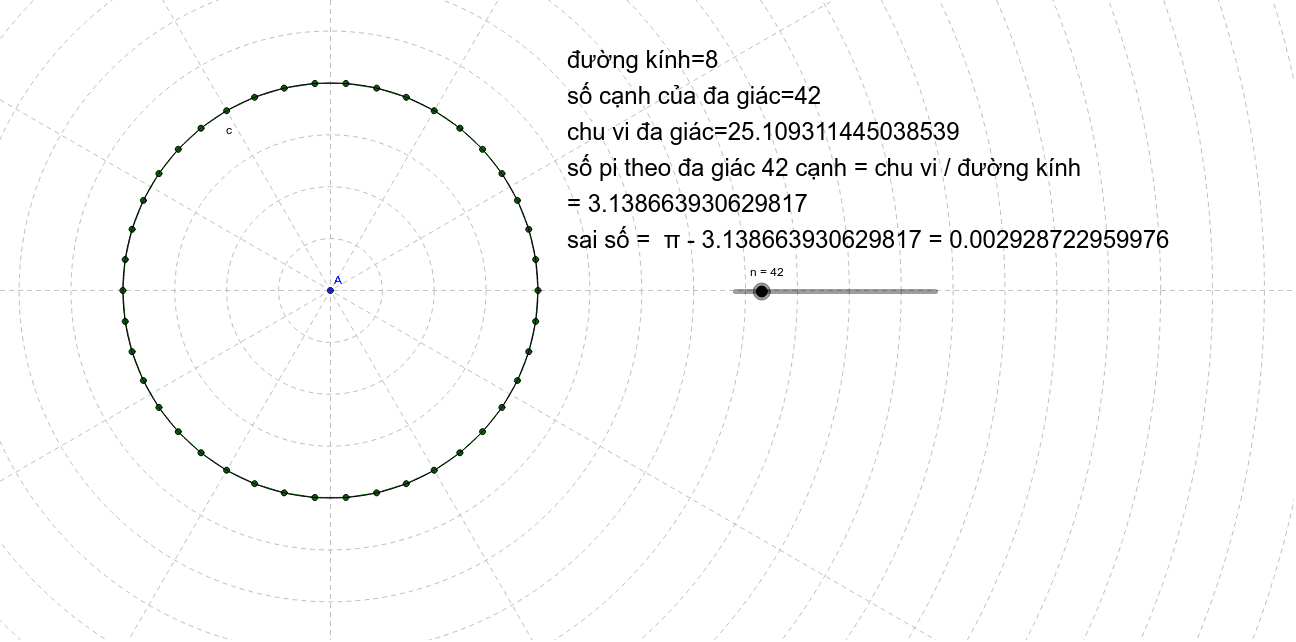Click the value "= 3.138663930629817"

(687, 204)
